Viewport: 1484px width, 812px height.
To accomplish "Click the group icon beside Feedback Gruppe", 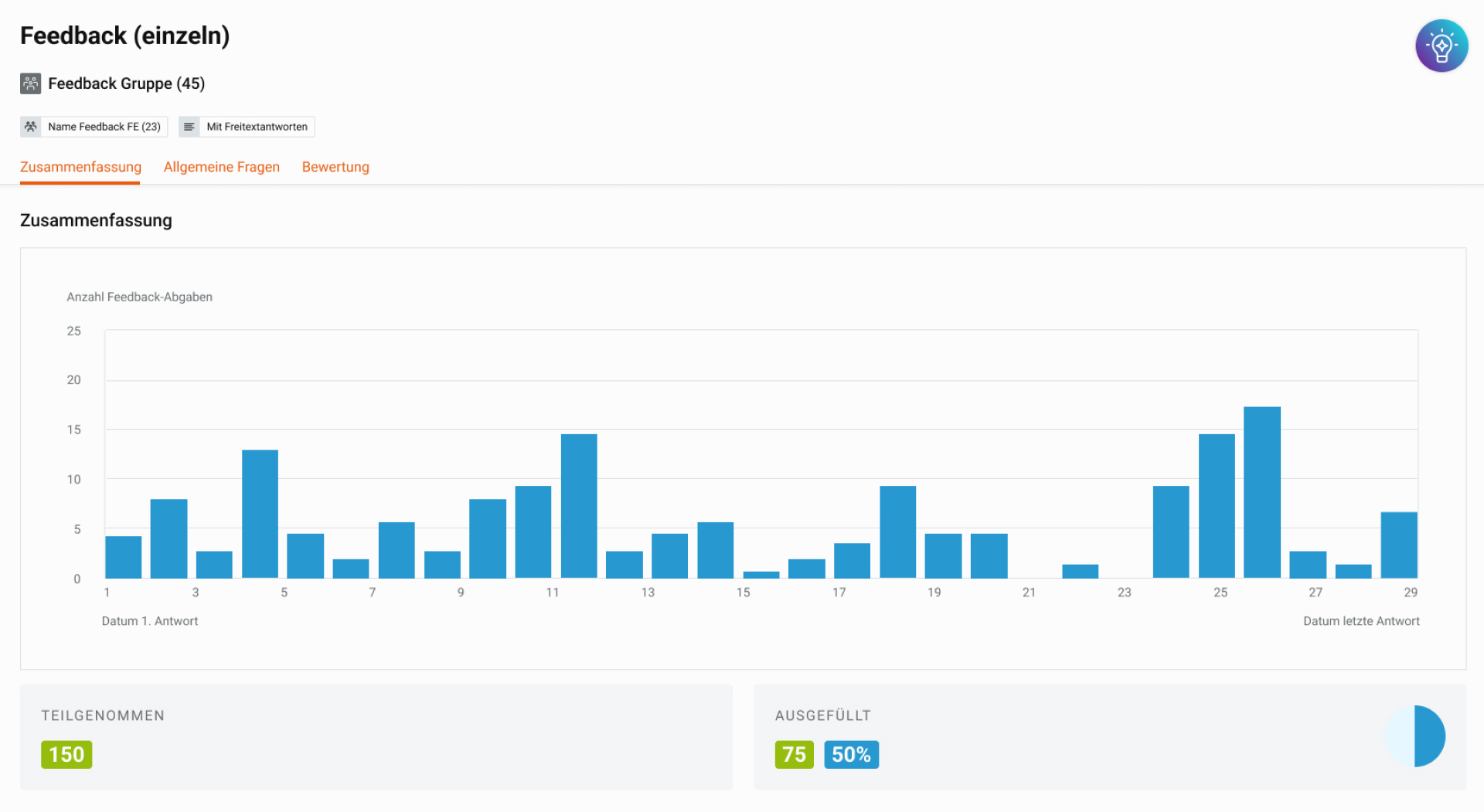I will [x=30, y=83].
